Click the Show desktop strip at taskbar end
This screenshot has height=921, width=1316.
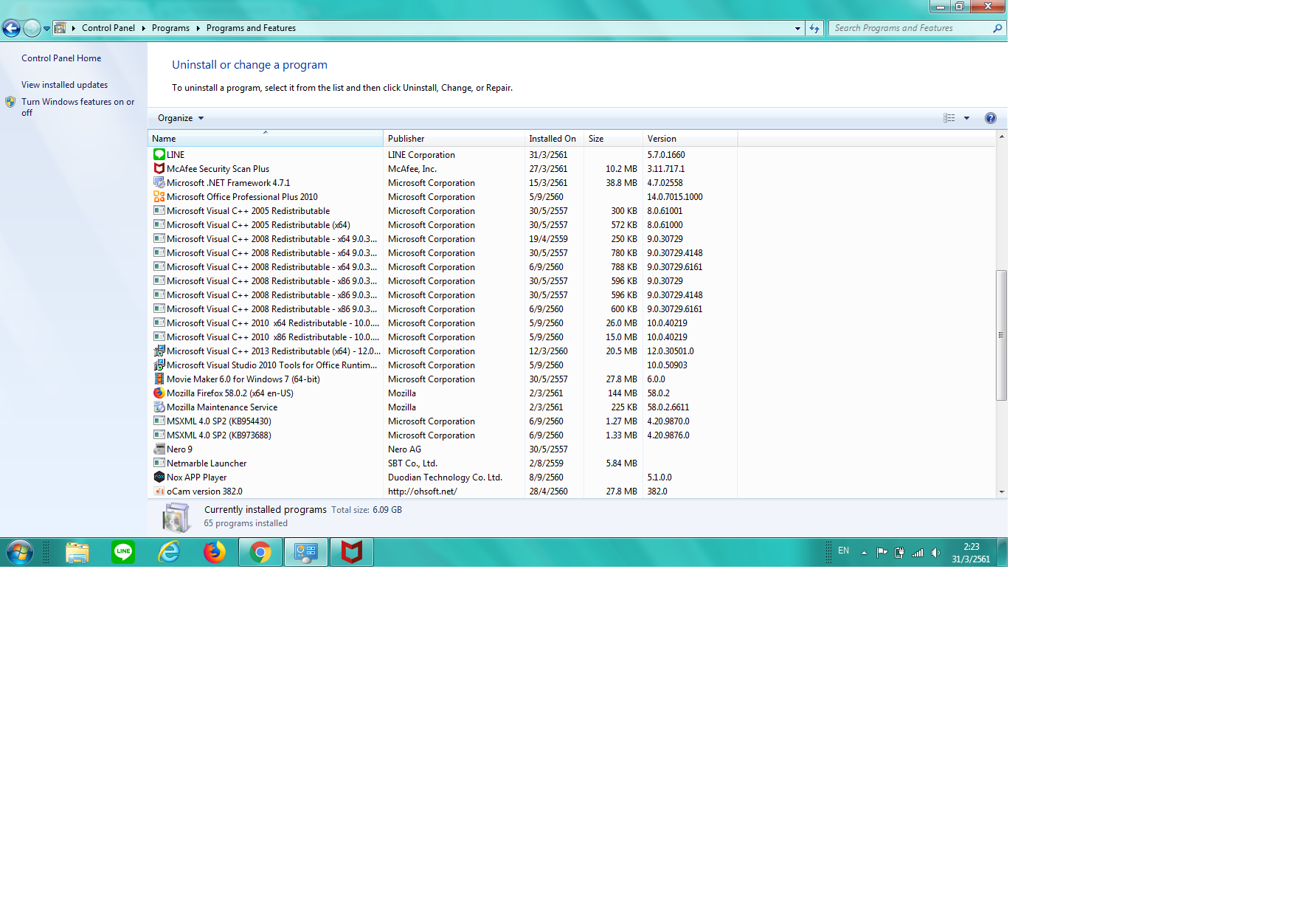click(1002, 552)
